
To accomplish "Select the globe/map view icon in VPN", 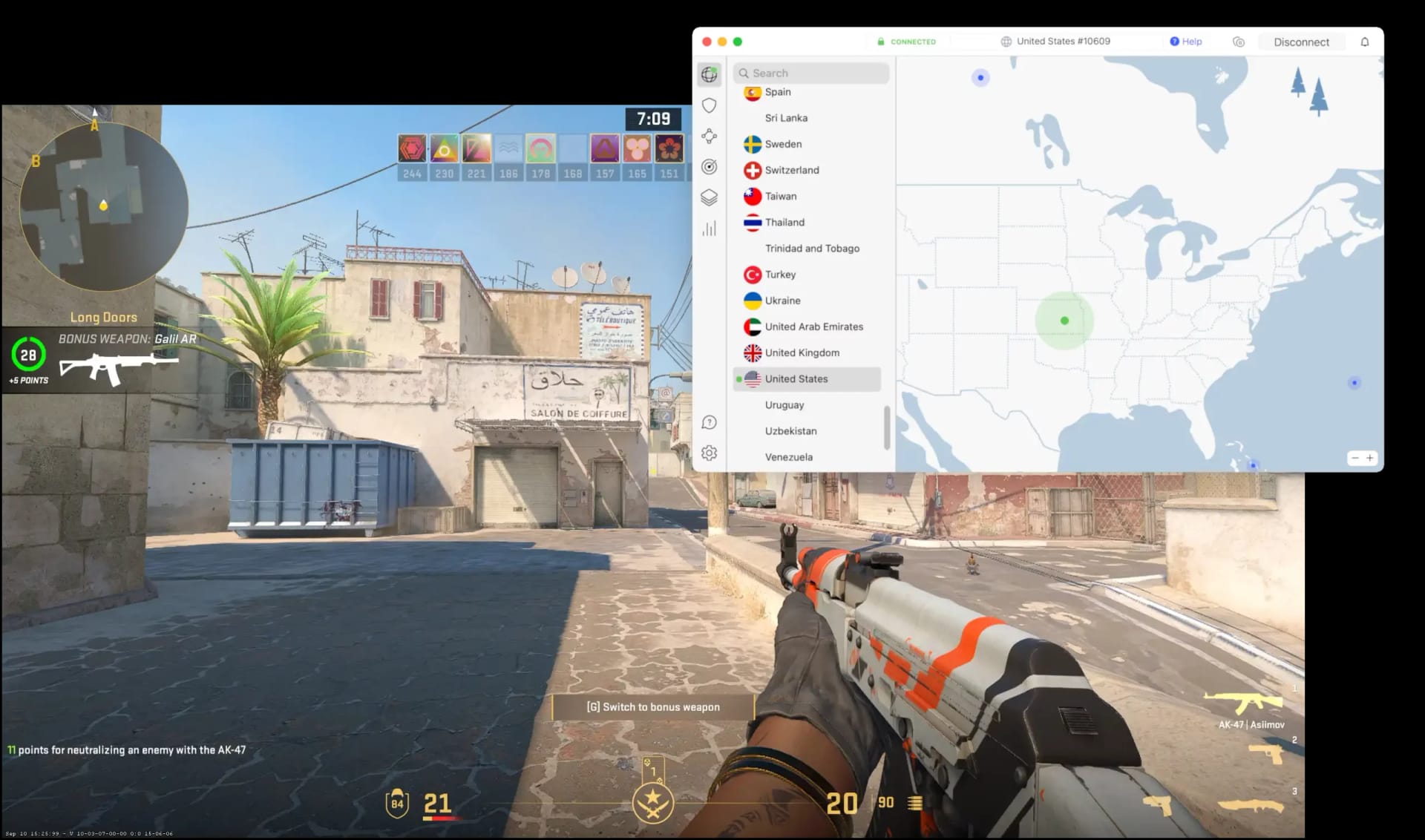I will 710,74.
